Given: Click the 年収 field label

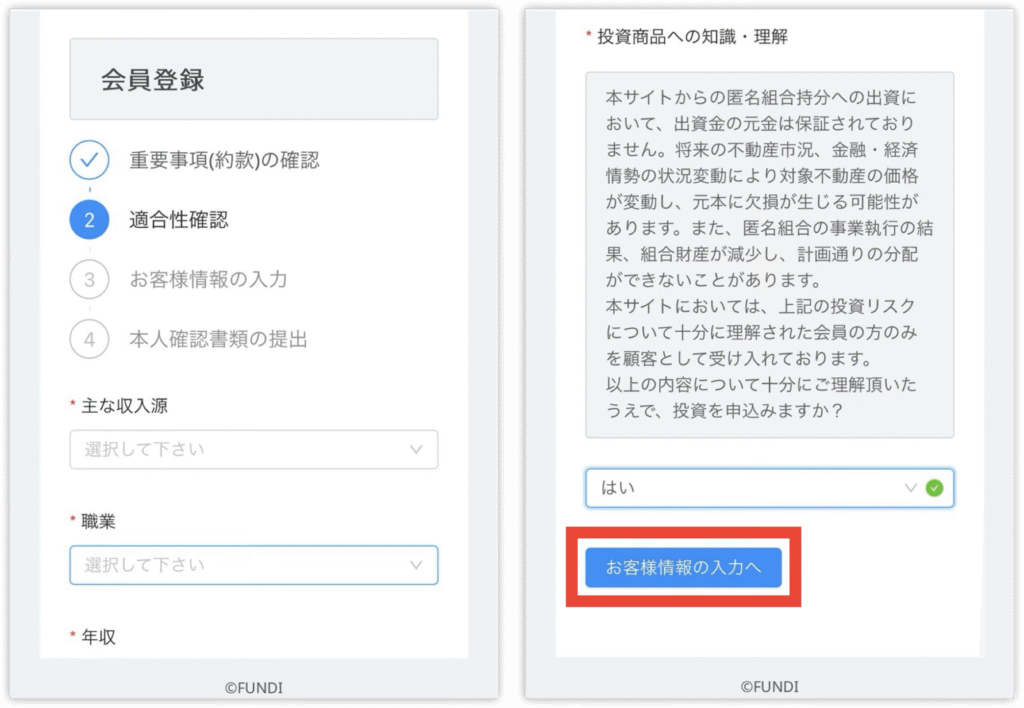Looking at the screenshot, I should pyautogui.click(x=98, y=637).
